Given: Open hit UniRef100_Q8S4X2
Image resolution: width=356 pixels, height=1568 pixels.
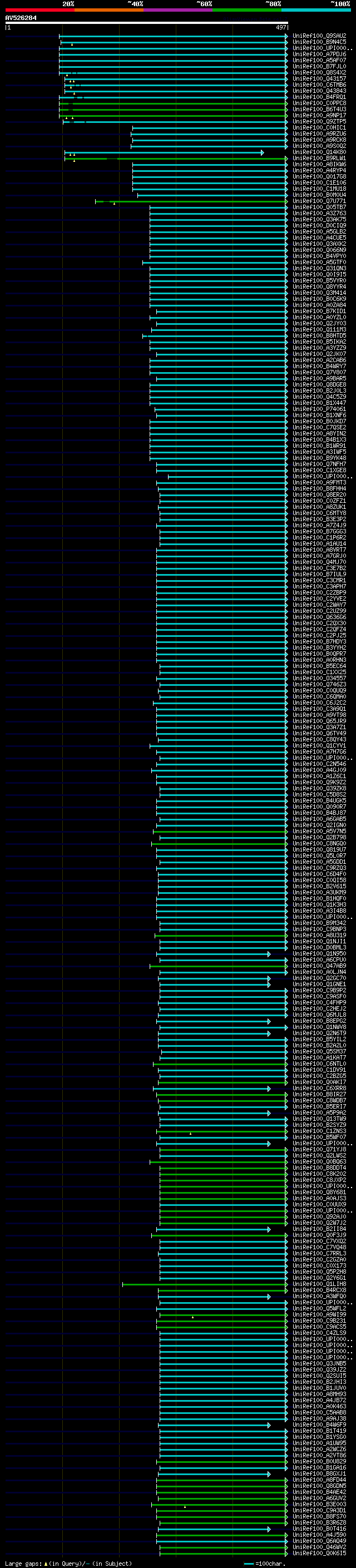Looking at the screenshot, I should (319, 72).
